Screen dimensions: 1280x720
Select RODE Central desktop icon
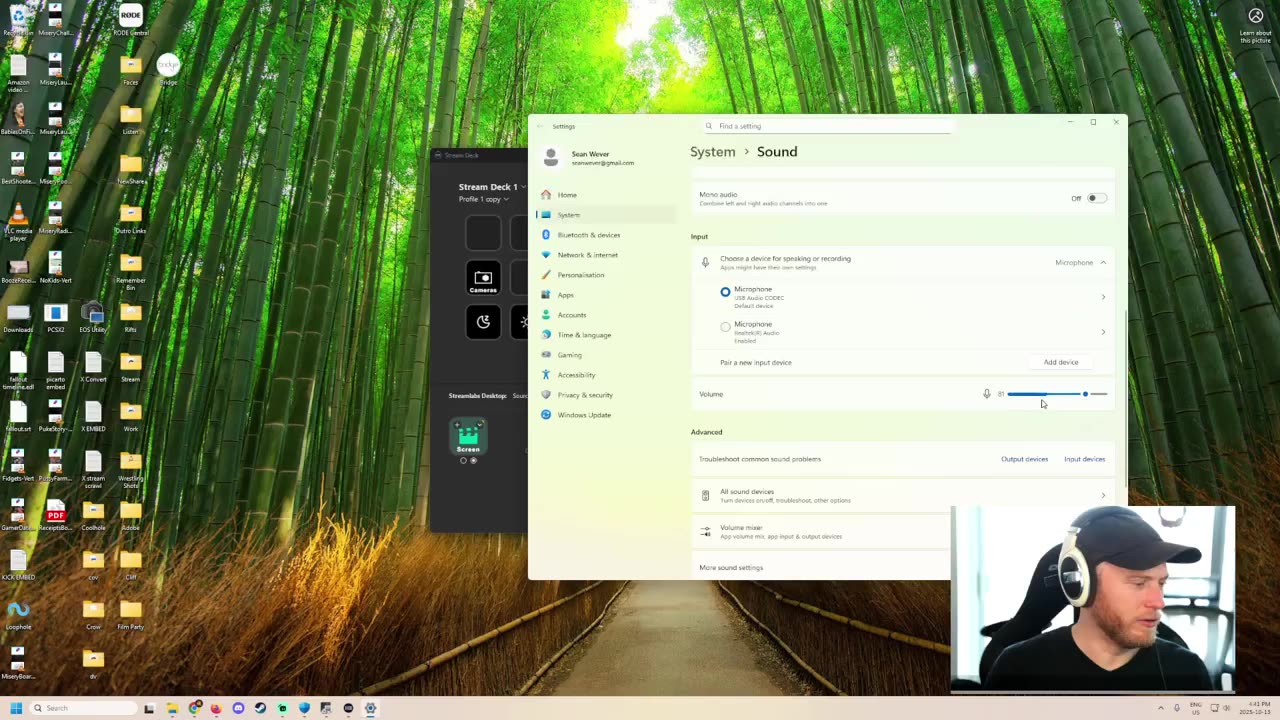[131, 20]
